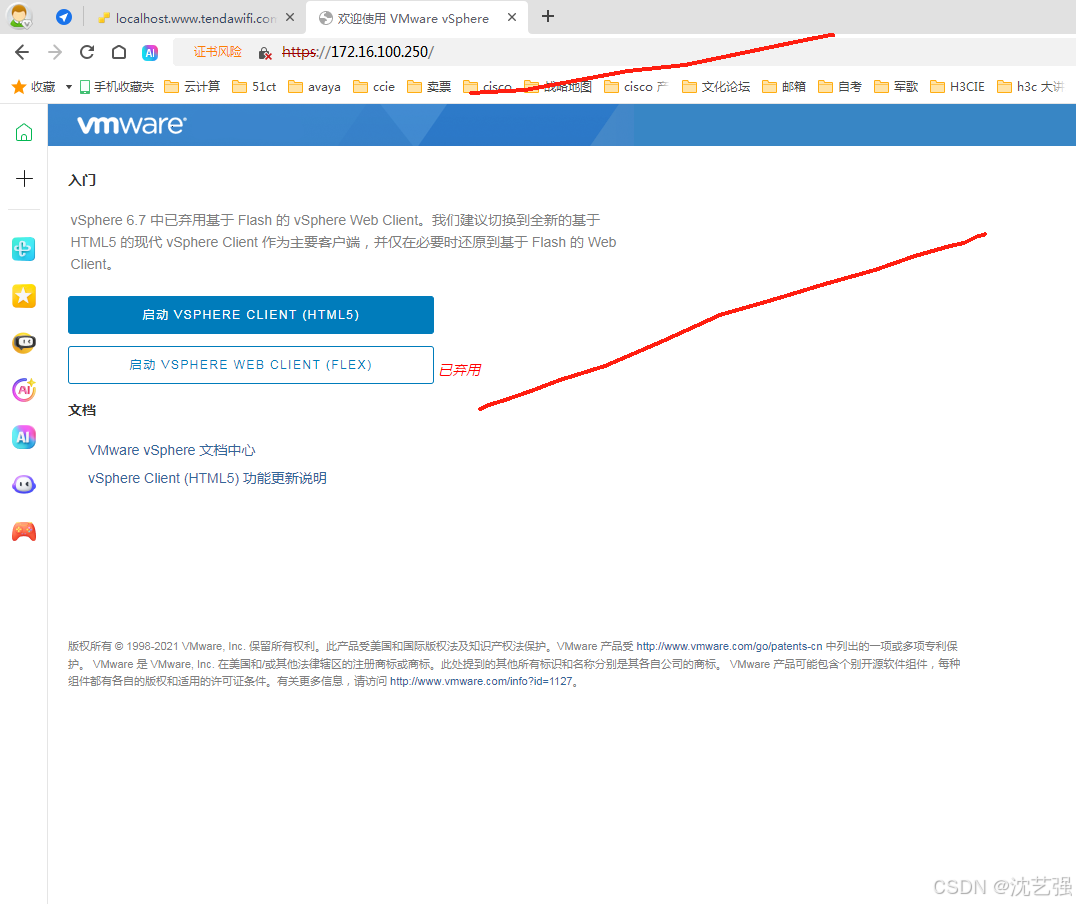
Task: Click the user avatar icon at top left
Action: pyautogui.click(x=20, y=16)
